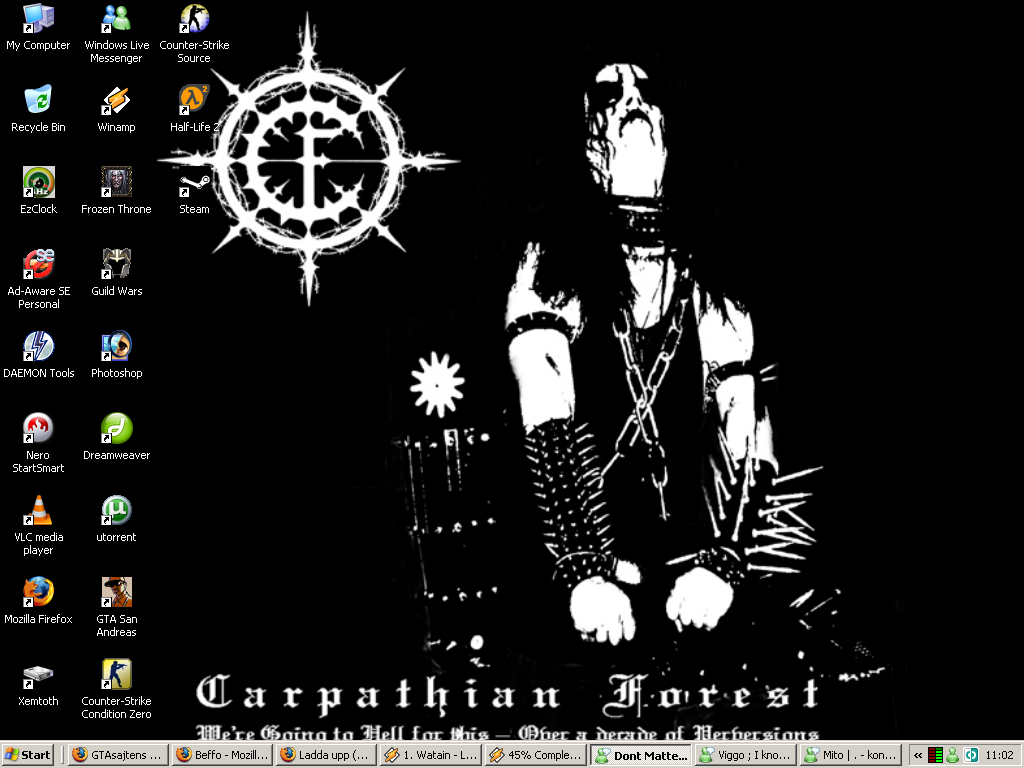Open Ad-Aware SE Personal icon
The height and width of the screenshot is (768, 1024).
[x=38, y=279]
